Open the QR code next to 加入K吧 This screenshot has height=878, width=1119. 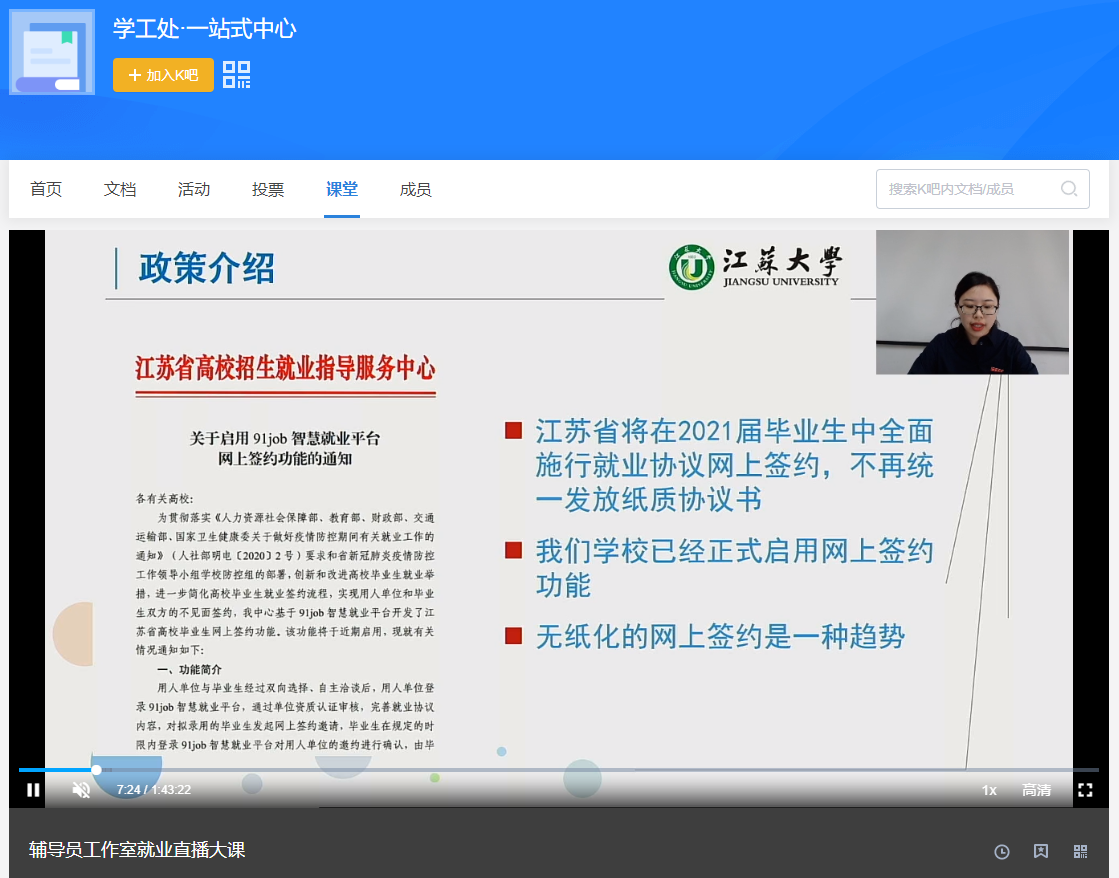[237, 75]
